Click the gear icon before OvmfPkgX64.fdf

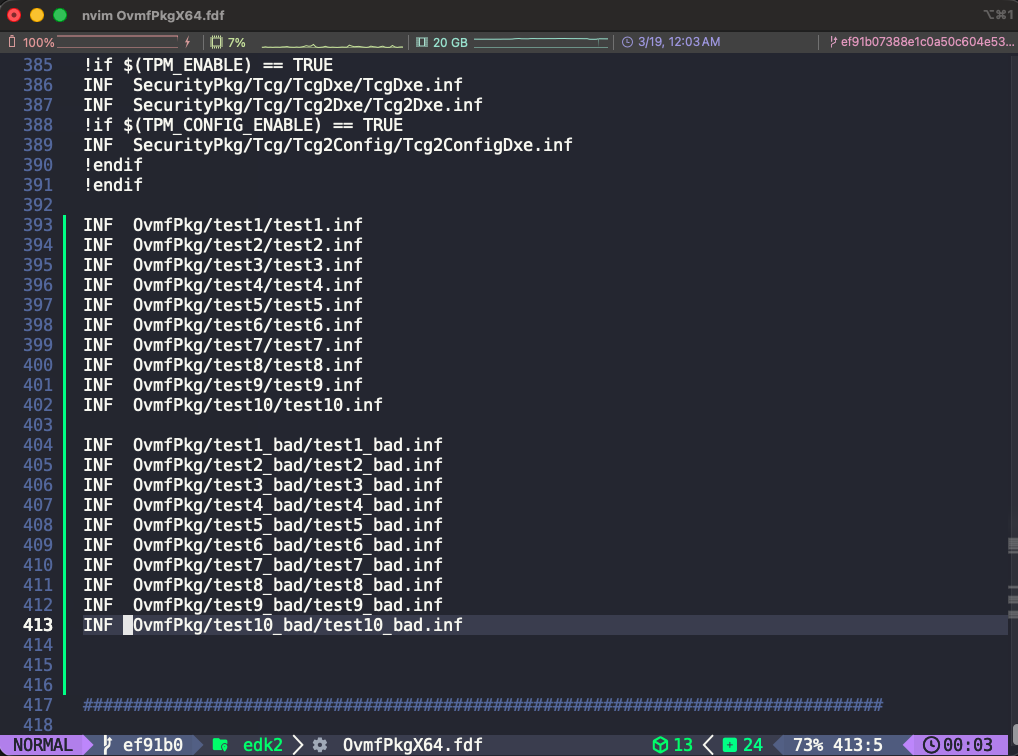point(320,745)
